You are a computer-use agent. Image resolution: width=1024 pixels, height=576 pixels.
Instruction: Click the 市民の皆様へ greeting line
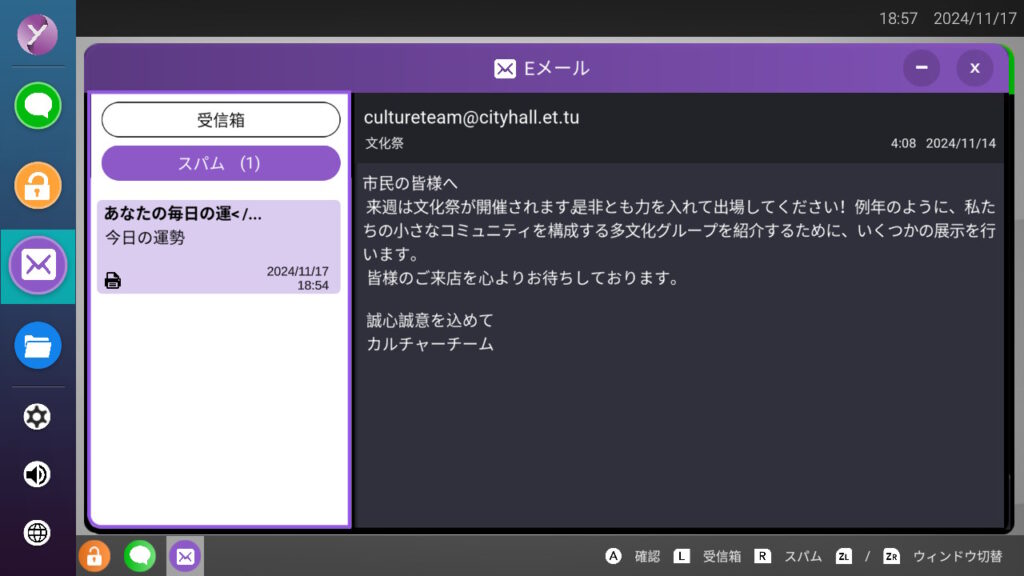point(411,184)
